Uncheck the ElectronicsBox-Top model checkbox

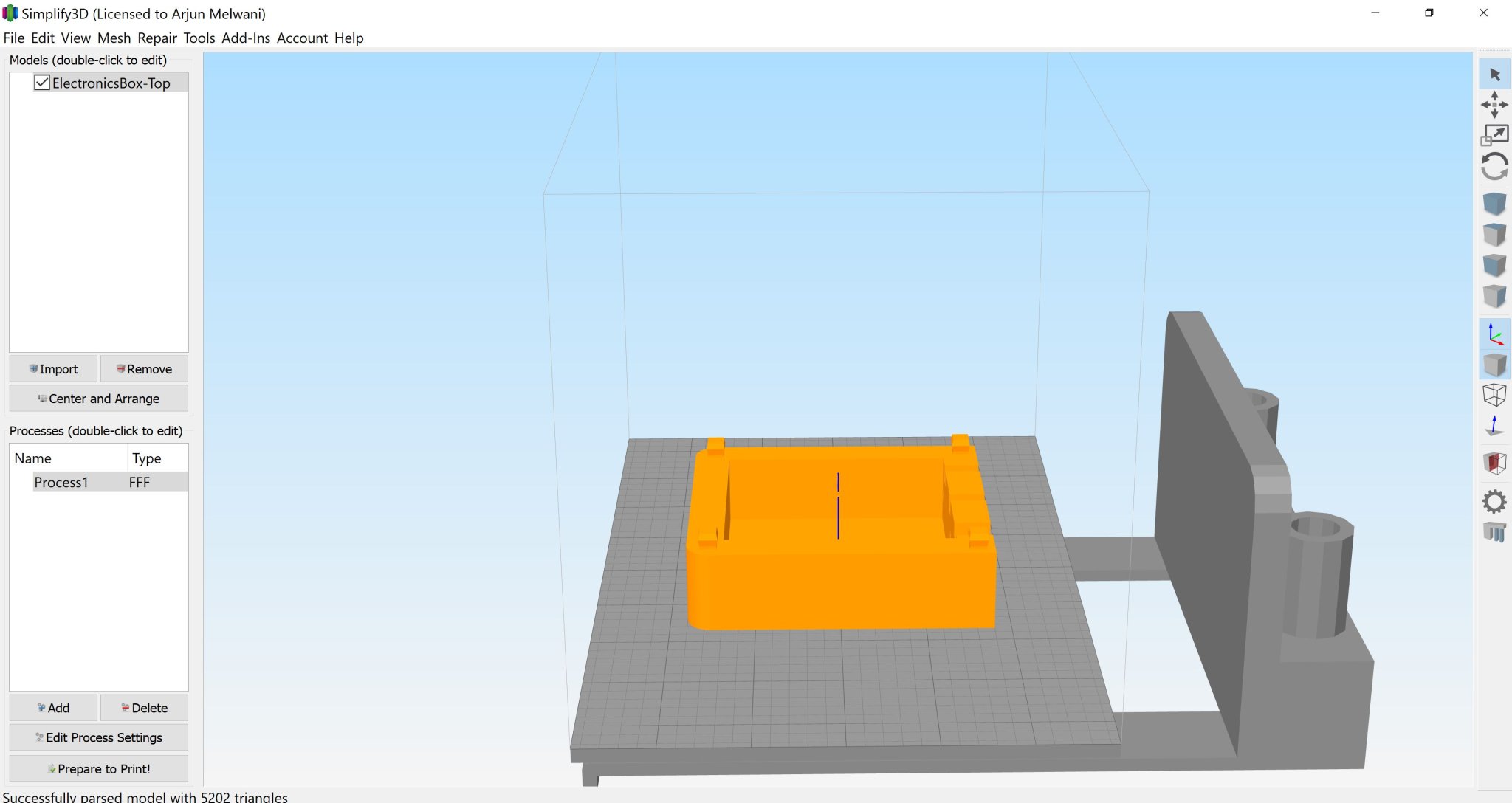coord(42,83)
